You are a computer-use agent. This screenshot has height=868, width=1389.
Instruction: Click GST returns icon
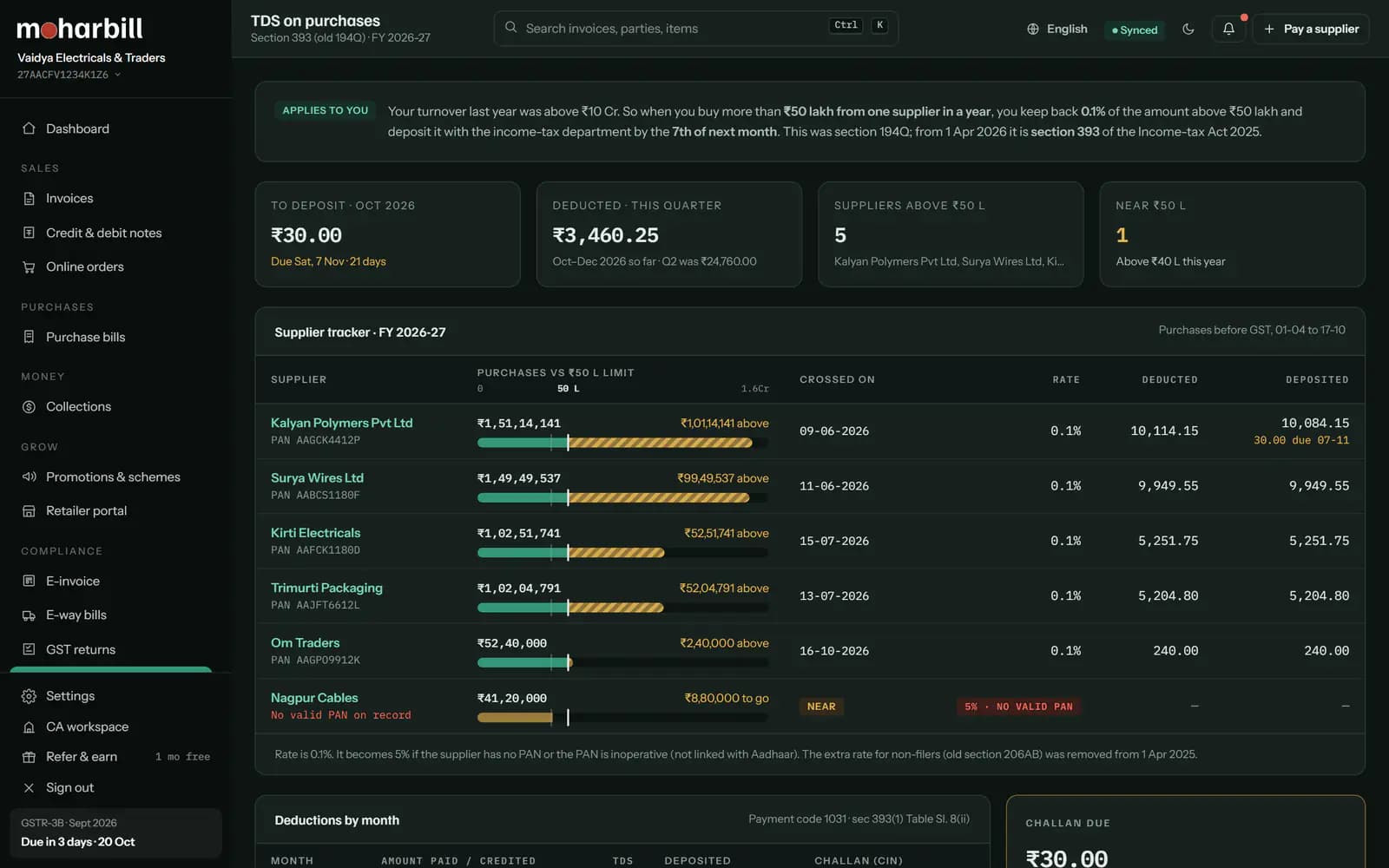(29, 649)
